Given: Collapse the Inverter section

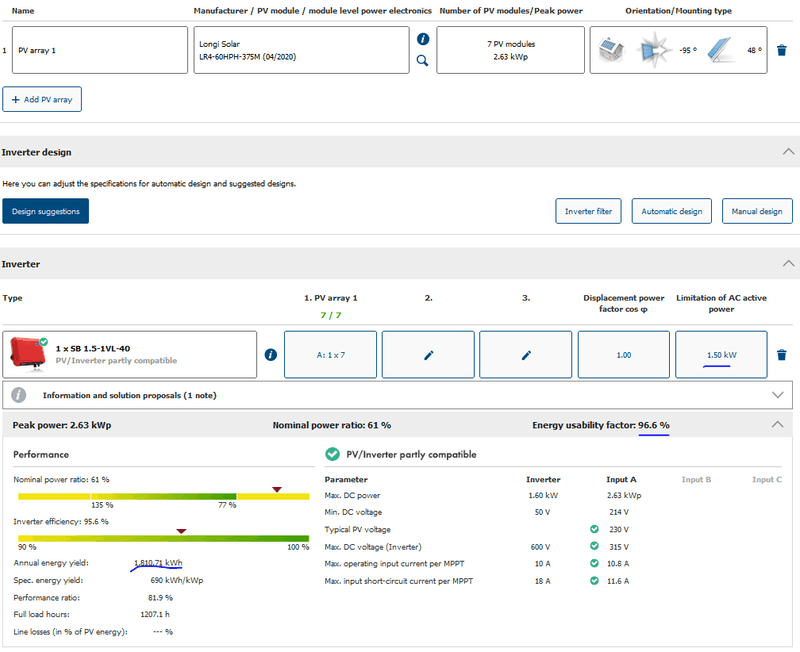Looking at the screenshot, I should coord(788,264).
